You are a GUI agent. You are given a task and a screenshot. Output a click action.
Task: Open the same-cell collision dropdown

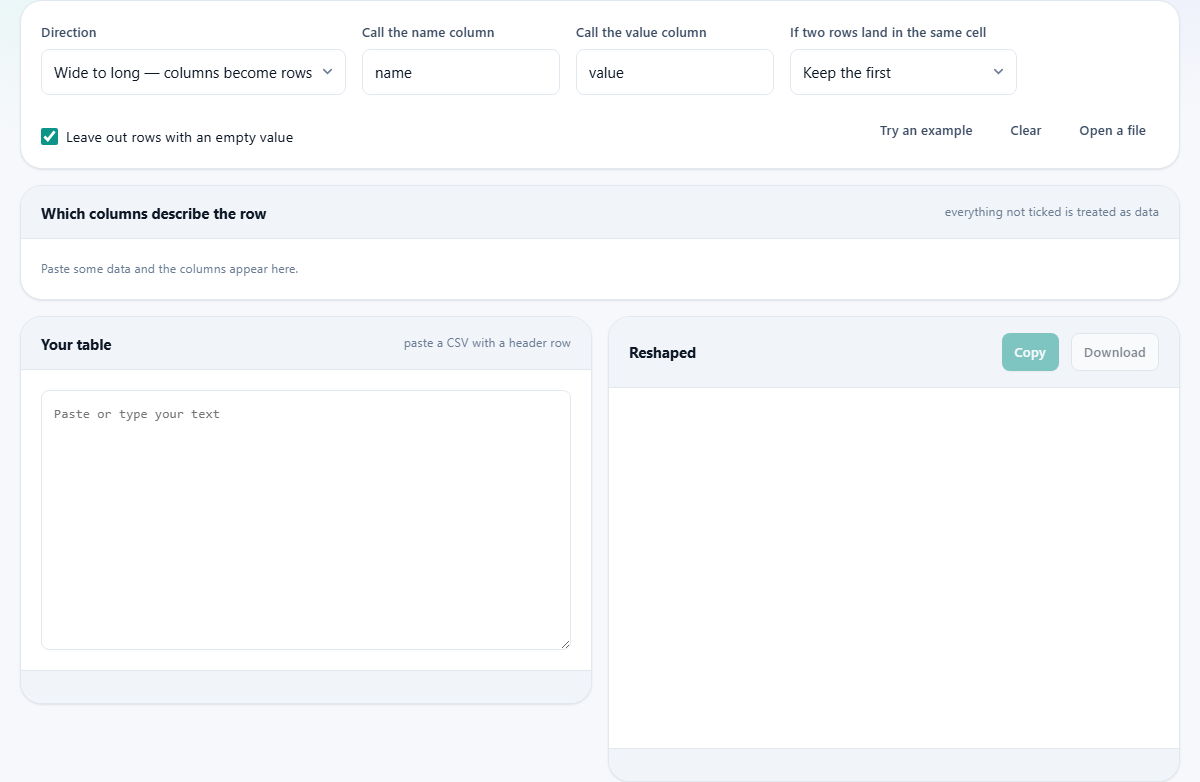[903, 72]
